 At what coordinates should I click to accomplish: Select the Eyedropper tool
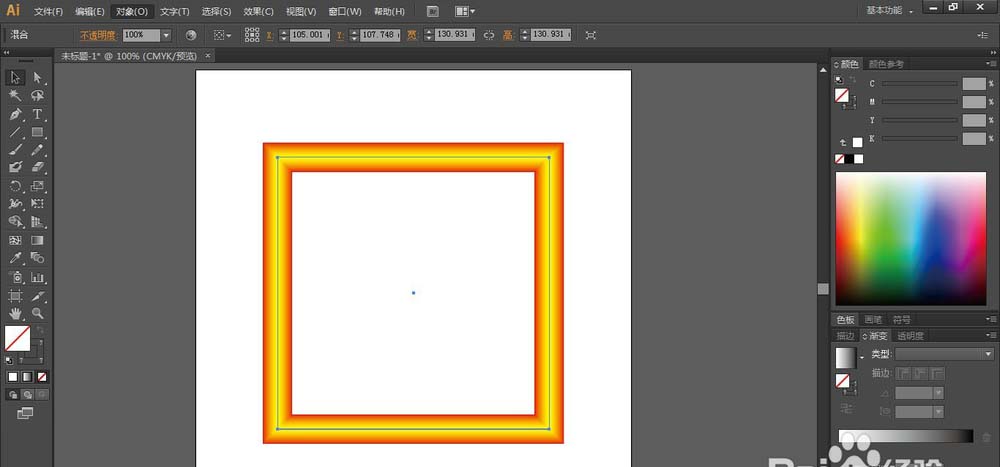pos(16,258)
